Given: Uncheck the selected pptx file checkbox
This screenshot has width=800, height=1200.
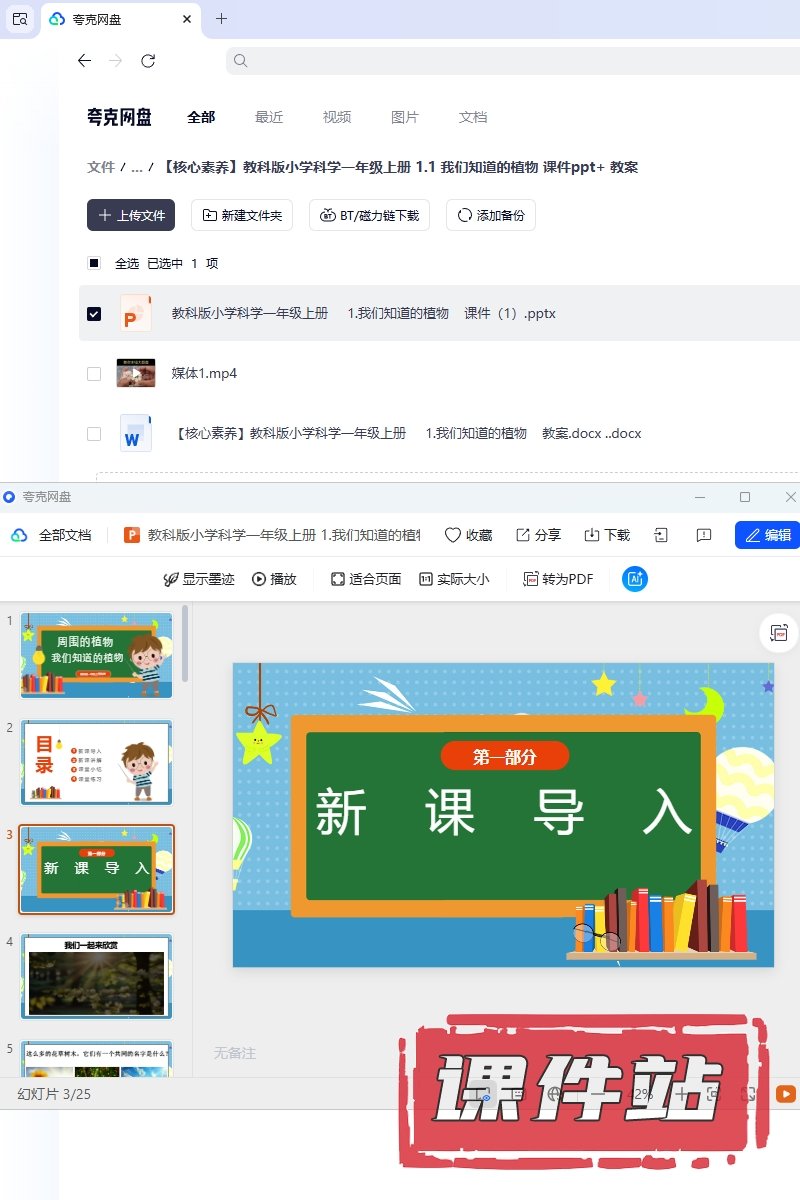Looking at the screenshot, I should [94, 313].
